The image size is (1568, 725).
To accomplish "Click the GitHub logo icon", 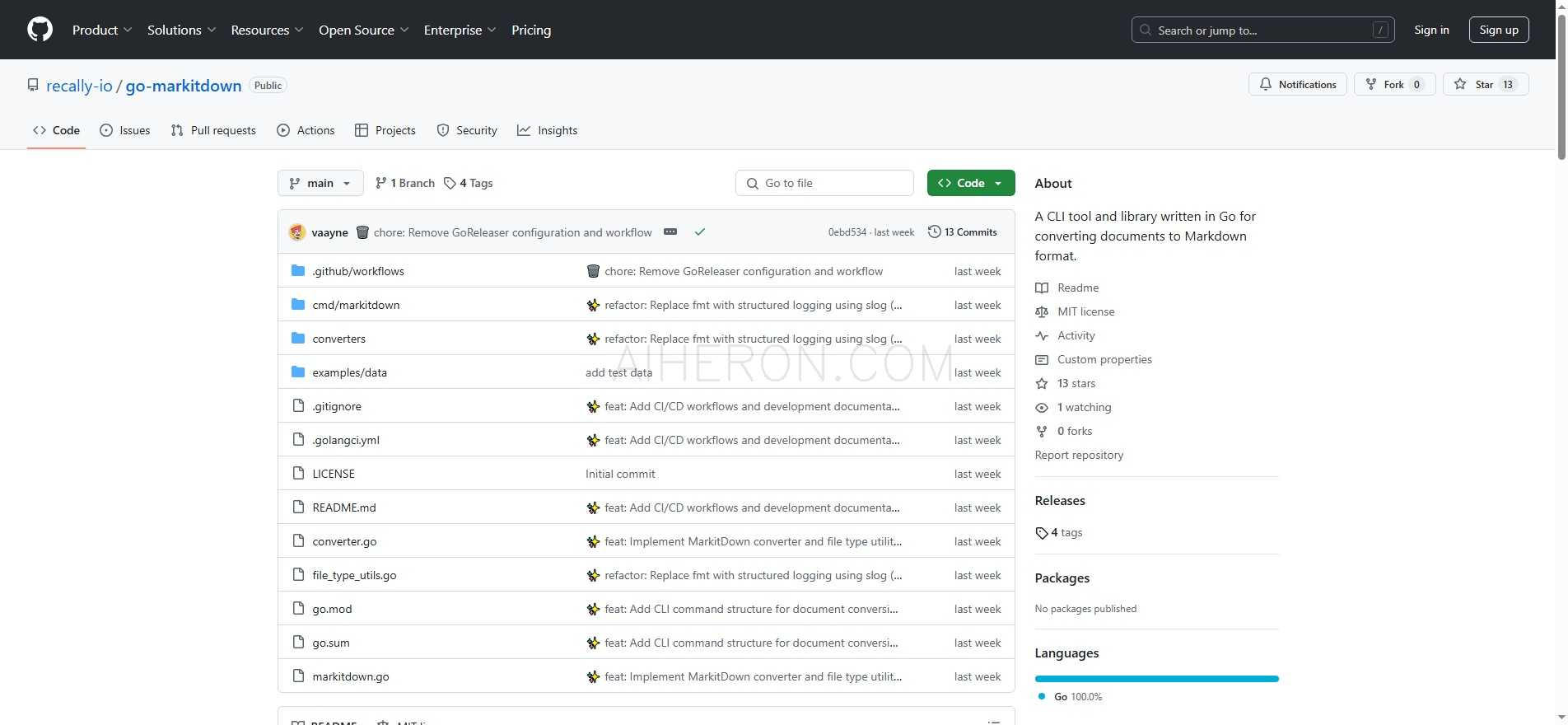I will point(40,30).
